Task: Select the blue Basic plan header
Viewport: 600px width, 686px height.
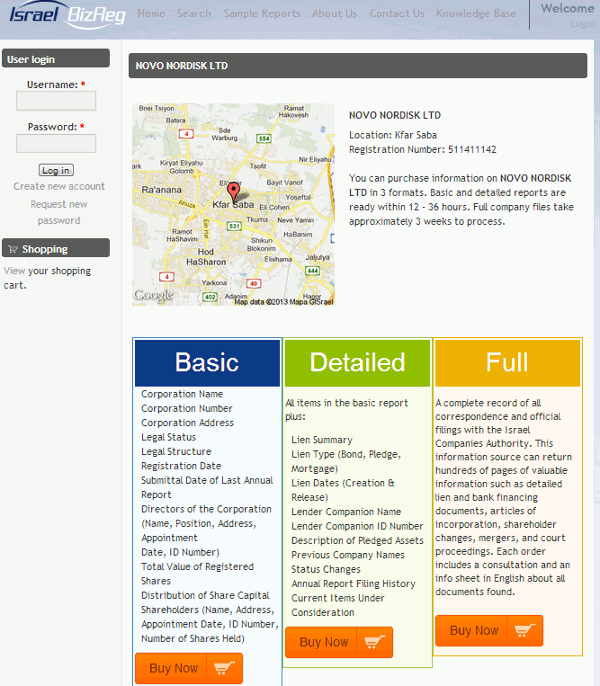Action: click(x=207, y=363)
